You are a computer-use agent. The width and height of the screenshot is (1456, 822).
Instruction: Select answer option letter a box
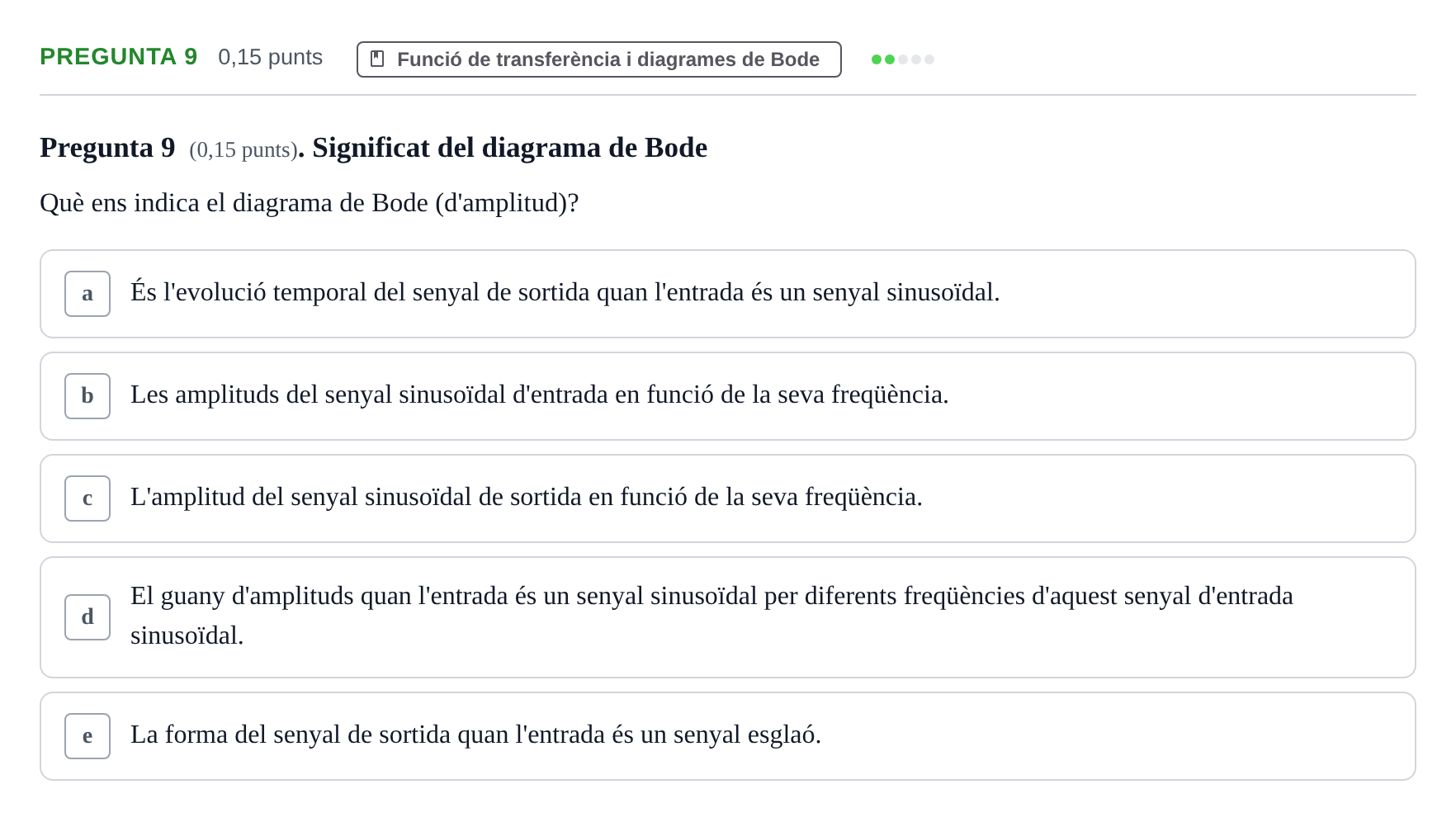point(87,294)
